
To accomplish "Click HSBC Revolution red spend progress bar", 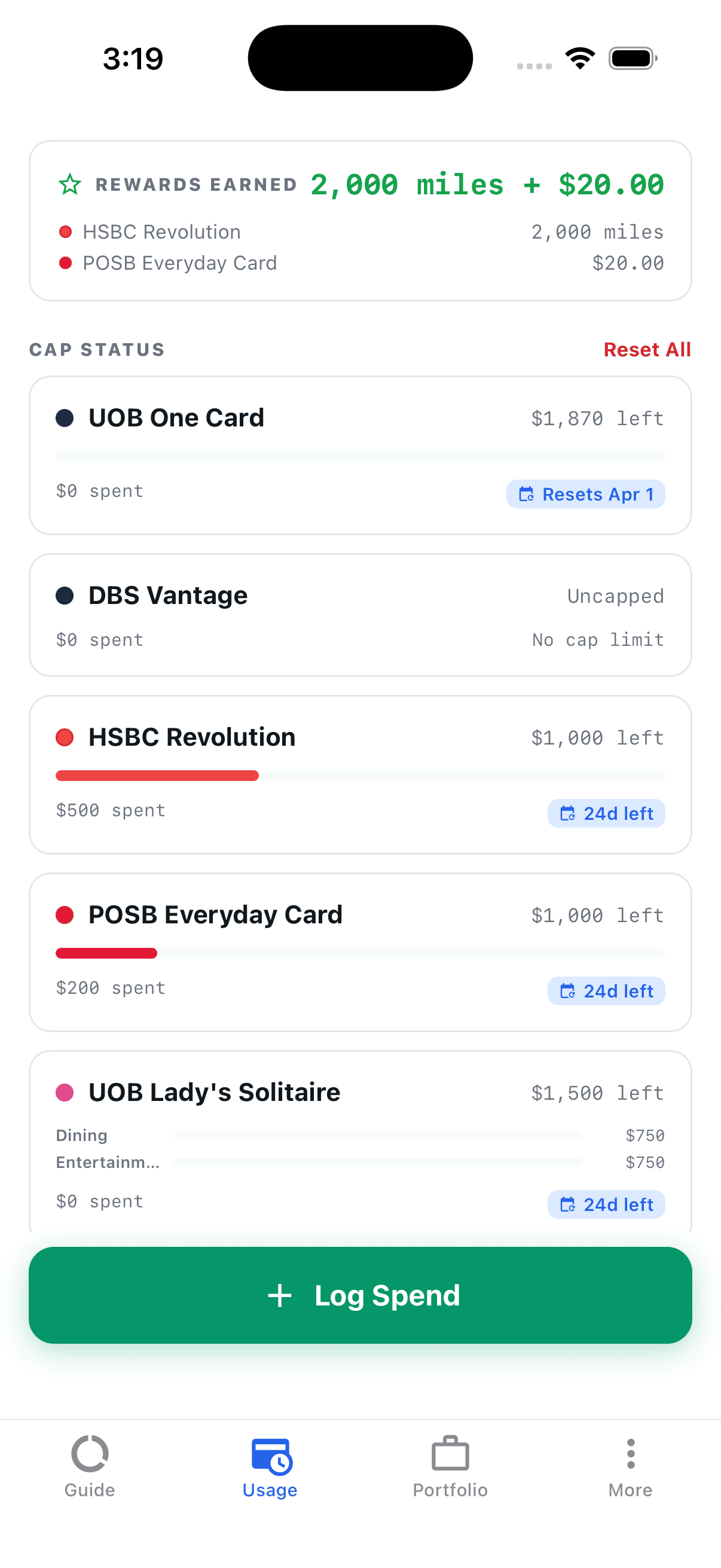I will pyautogui.click(x=157, y=776).
